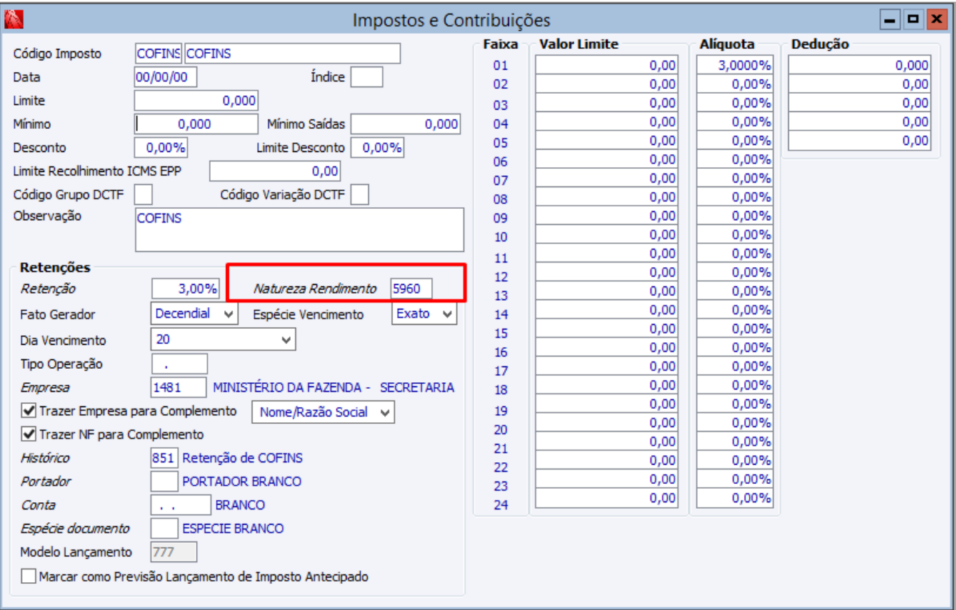
Task: Click the Limite value field
Action: pyautogui.click(x=196, y=101)
